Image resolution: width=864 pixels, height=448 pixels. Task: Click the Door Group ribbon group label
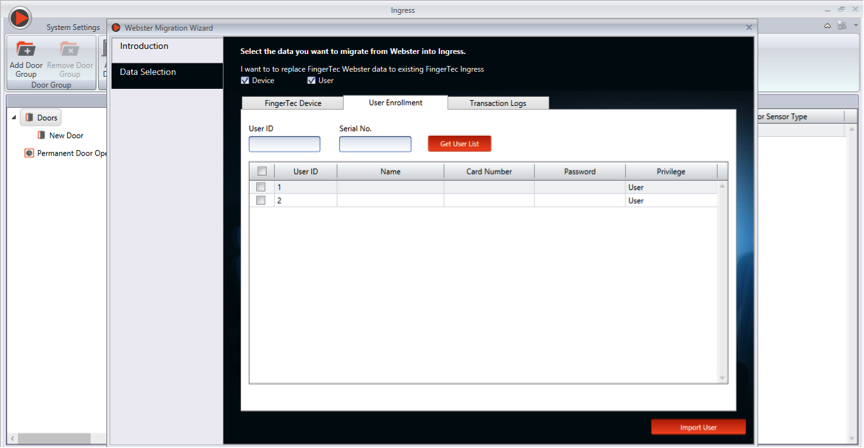[x=51, y=85]
